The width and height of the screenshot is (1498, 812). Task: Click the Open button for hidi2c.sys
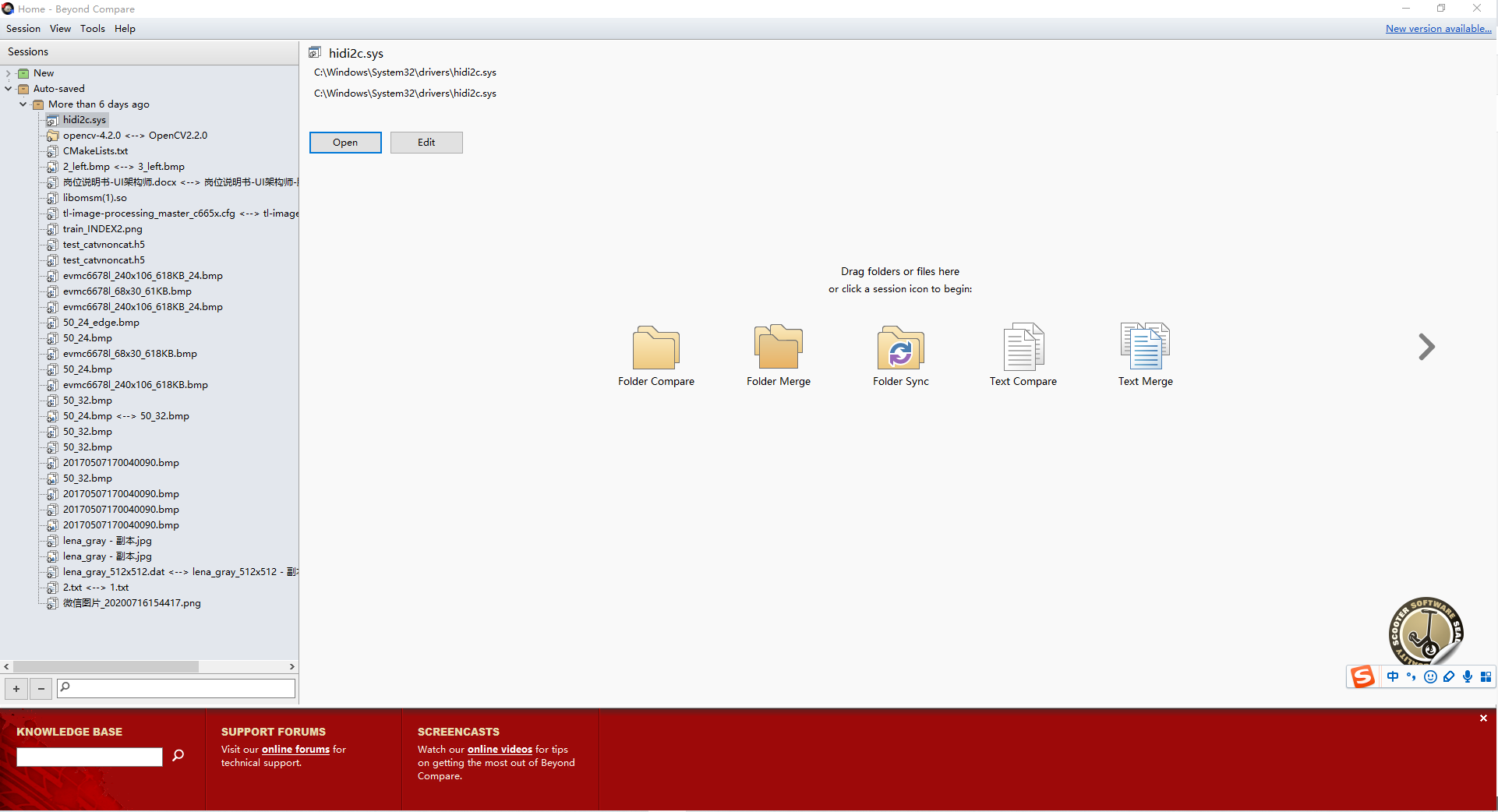coord(345,143)
